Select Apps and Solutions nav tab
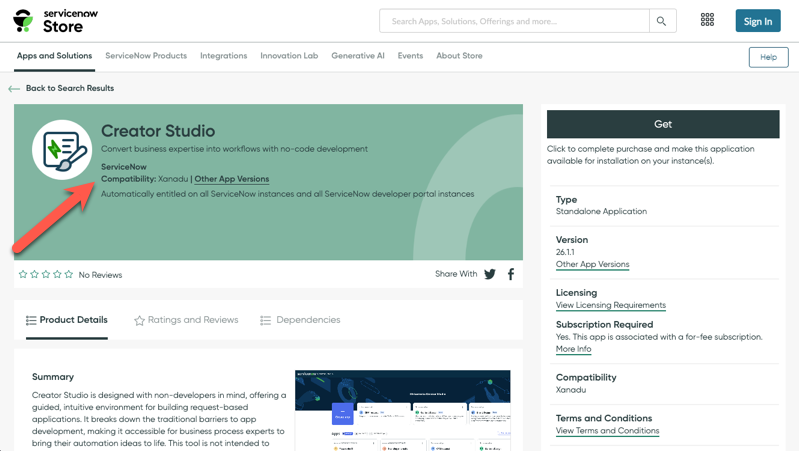The width and height of the screenshot is (799, 451). (55, 56)
